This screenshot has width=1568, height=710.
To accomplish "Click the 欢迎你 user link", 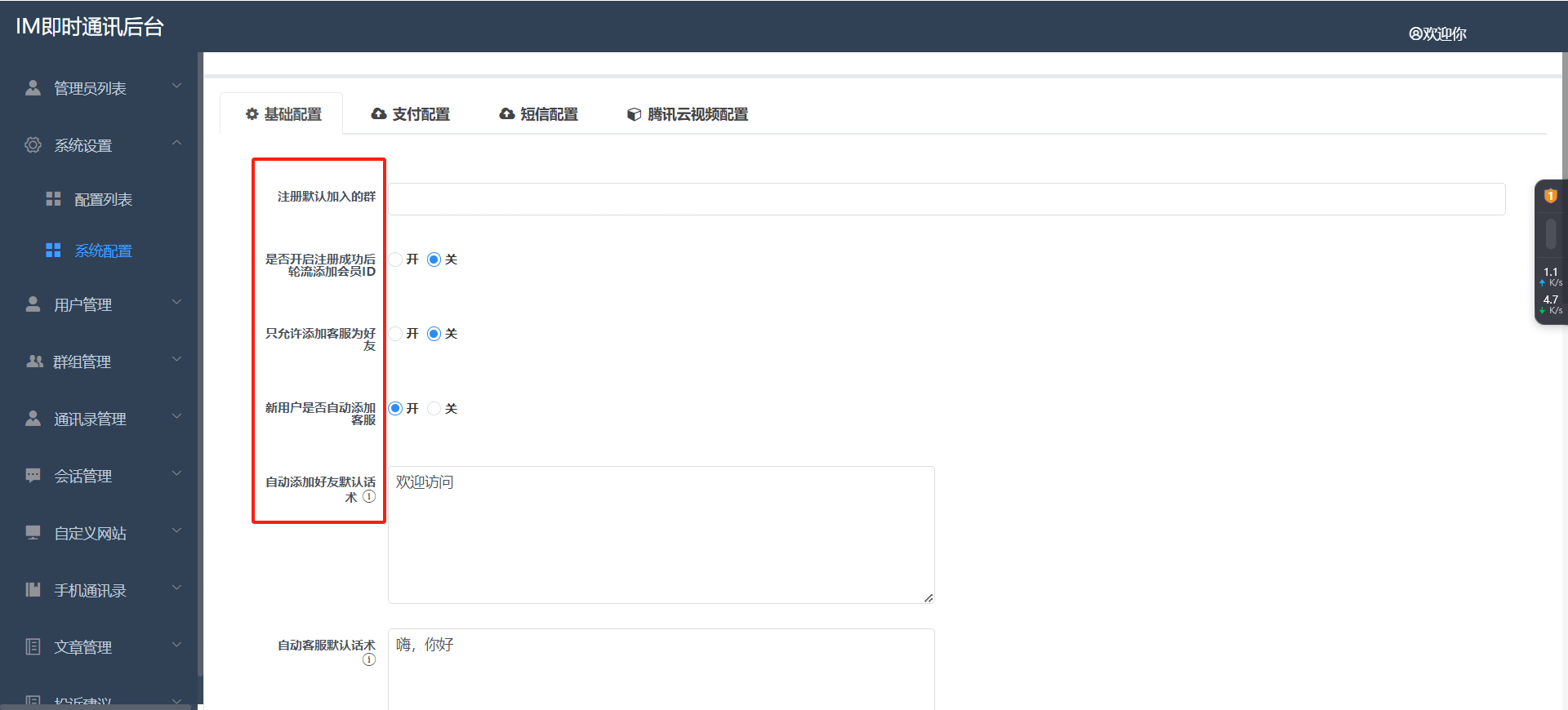I will [x=1437, y=33].
